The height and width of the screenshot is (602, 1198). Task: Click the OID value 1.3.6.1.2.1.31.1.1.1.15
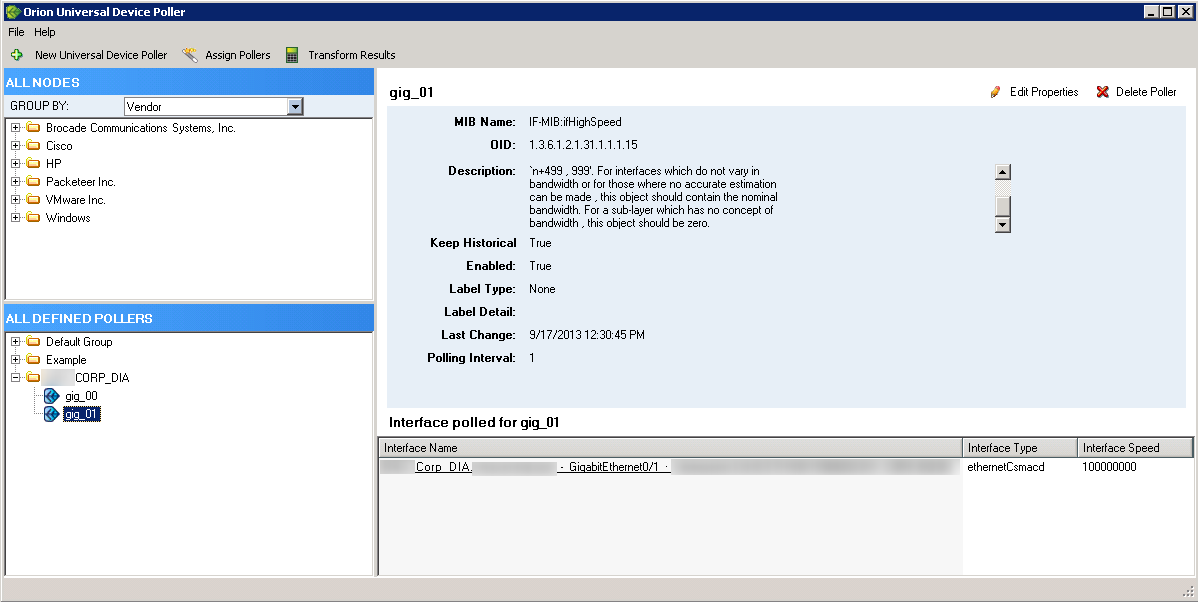coord(583,144)
